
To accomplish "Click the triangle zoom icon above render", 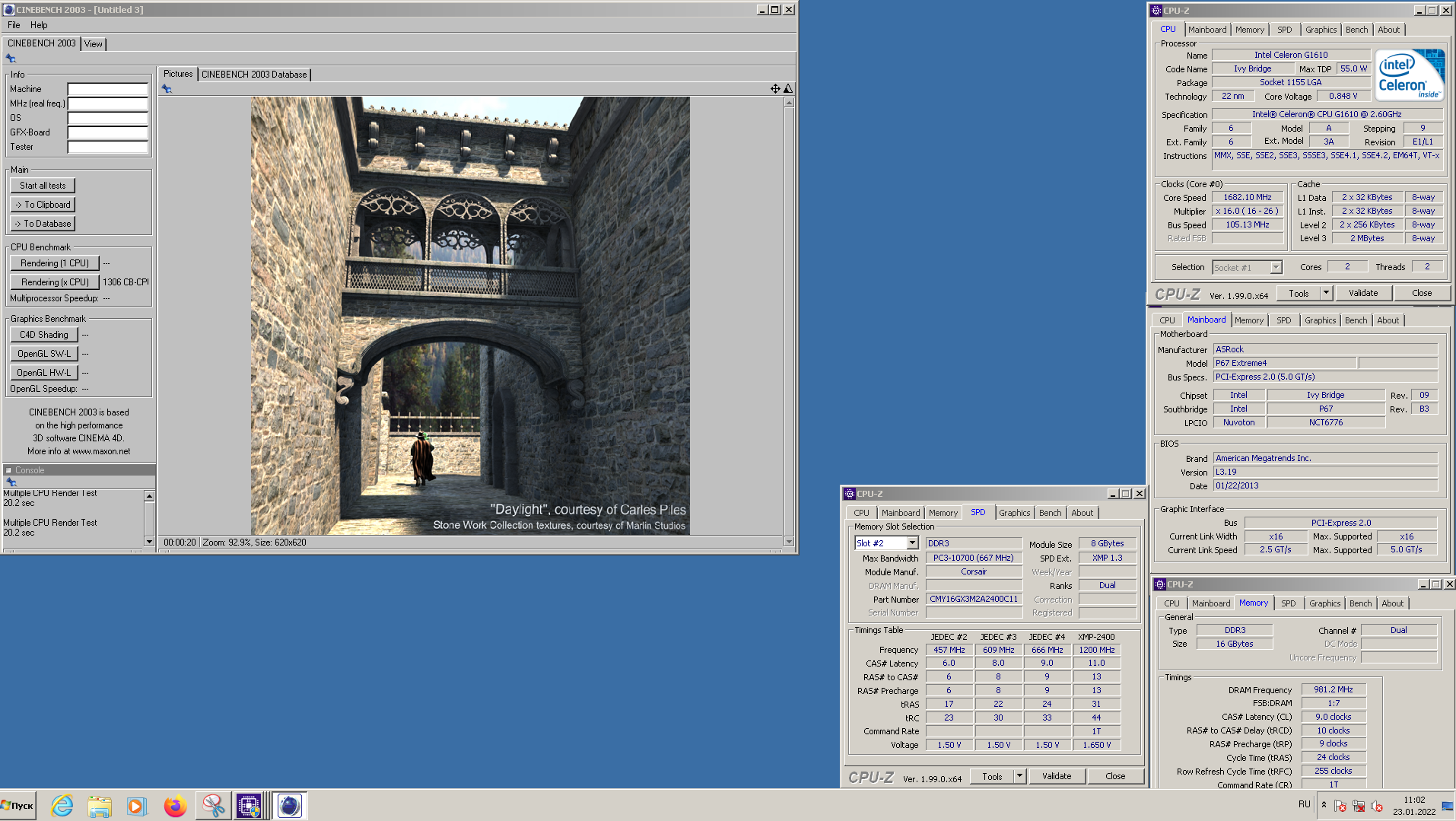I will (788, 89).
